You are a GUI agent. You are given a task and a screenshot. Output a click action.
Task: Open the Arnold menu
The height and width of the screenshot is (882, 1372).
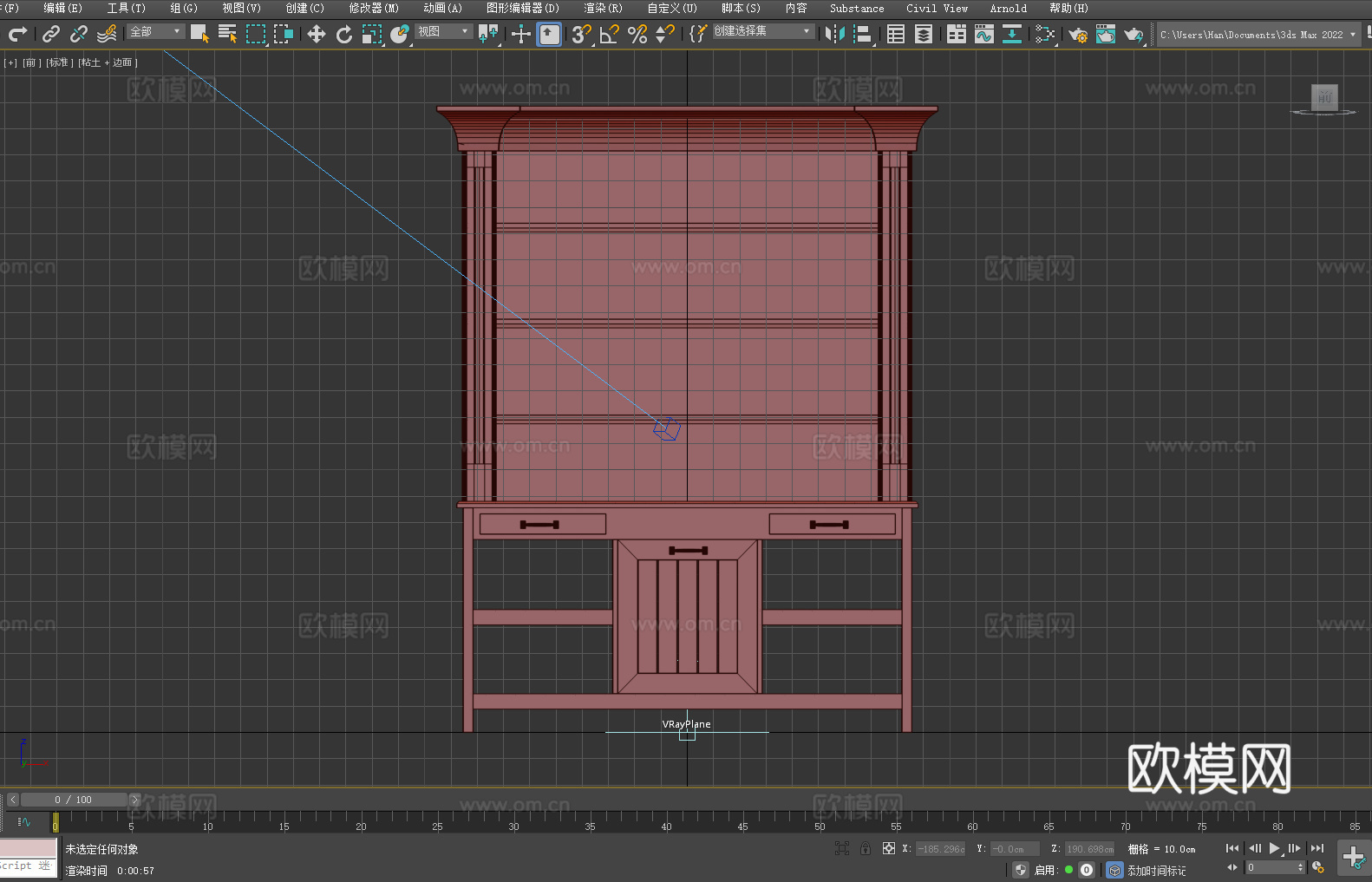(1008, 8)
